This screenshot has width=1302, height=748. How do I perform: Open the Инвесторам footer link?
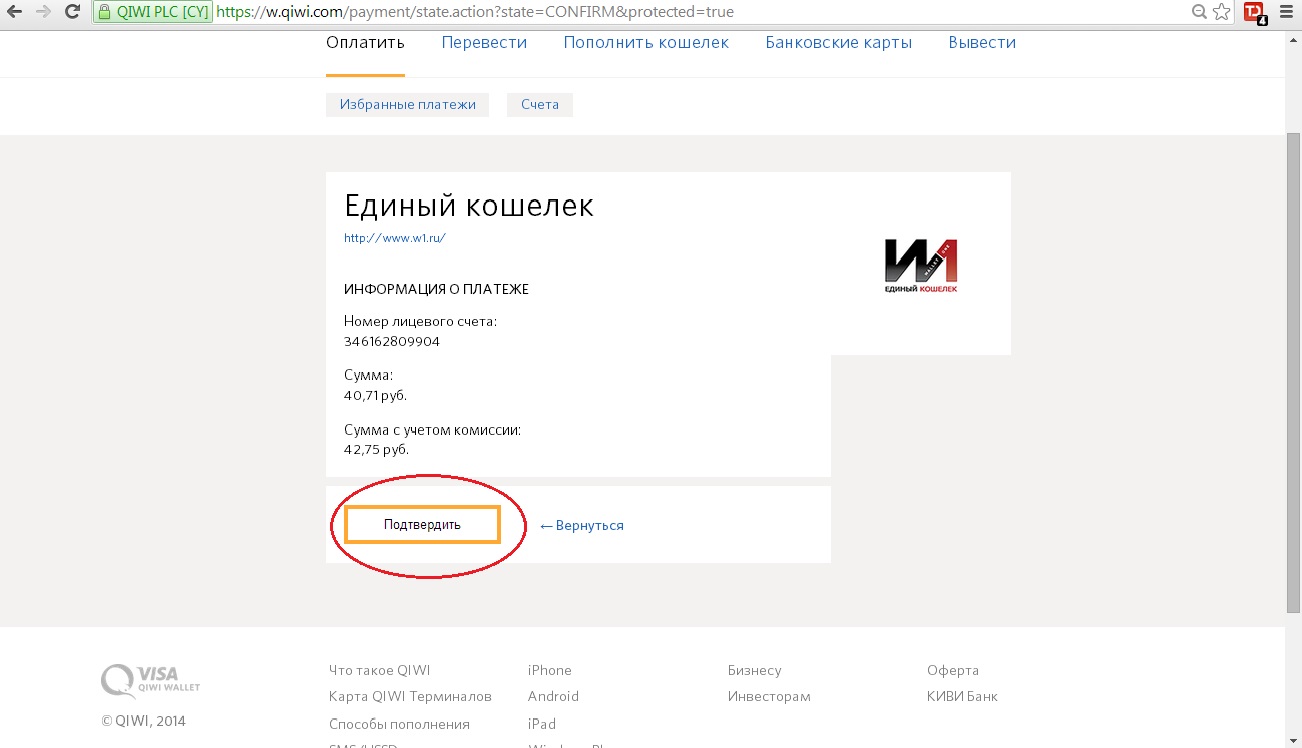(x=769, y=696)
